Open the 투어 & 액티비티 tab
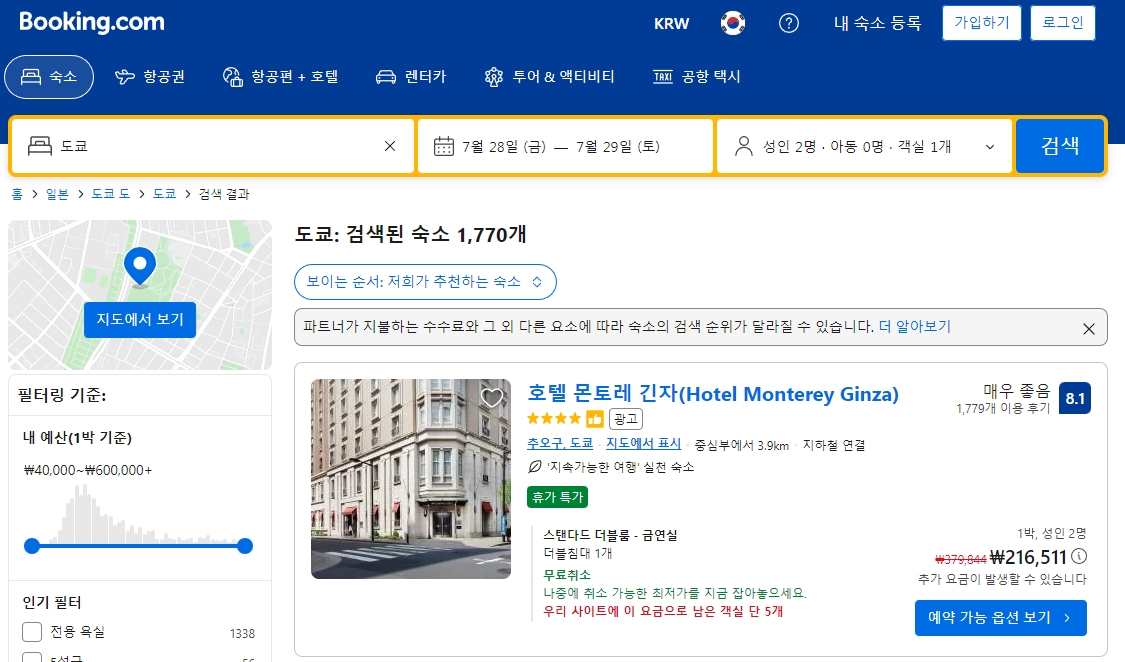 click(550, 77)
